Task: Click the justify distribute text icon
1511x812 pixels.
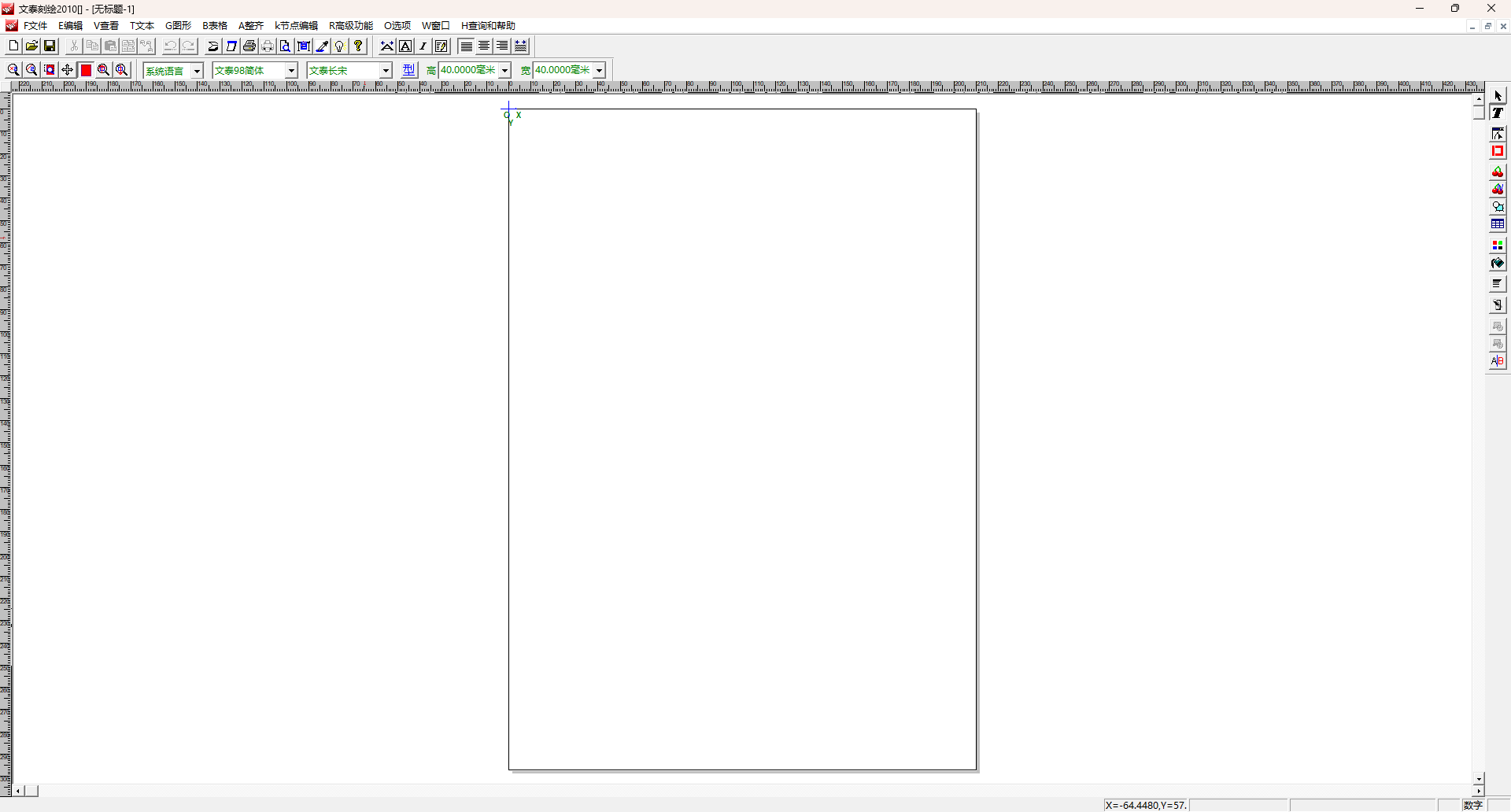Action: coord(521,46)
